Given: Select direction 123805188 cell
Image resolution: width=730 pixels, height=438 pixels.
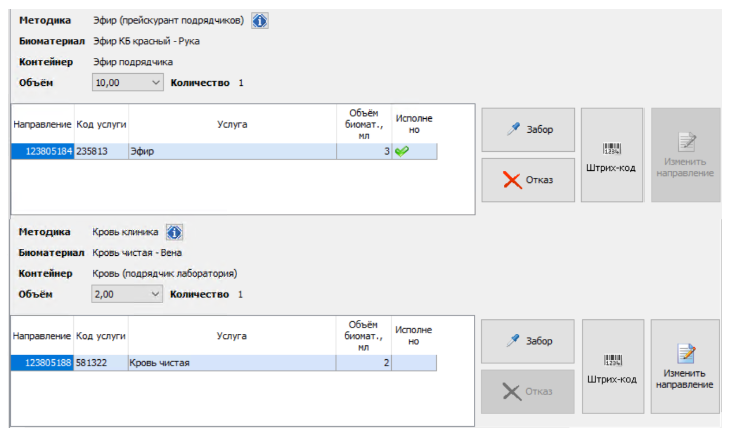Looking at the screenshot, I should click(x=42, y=363).
